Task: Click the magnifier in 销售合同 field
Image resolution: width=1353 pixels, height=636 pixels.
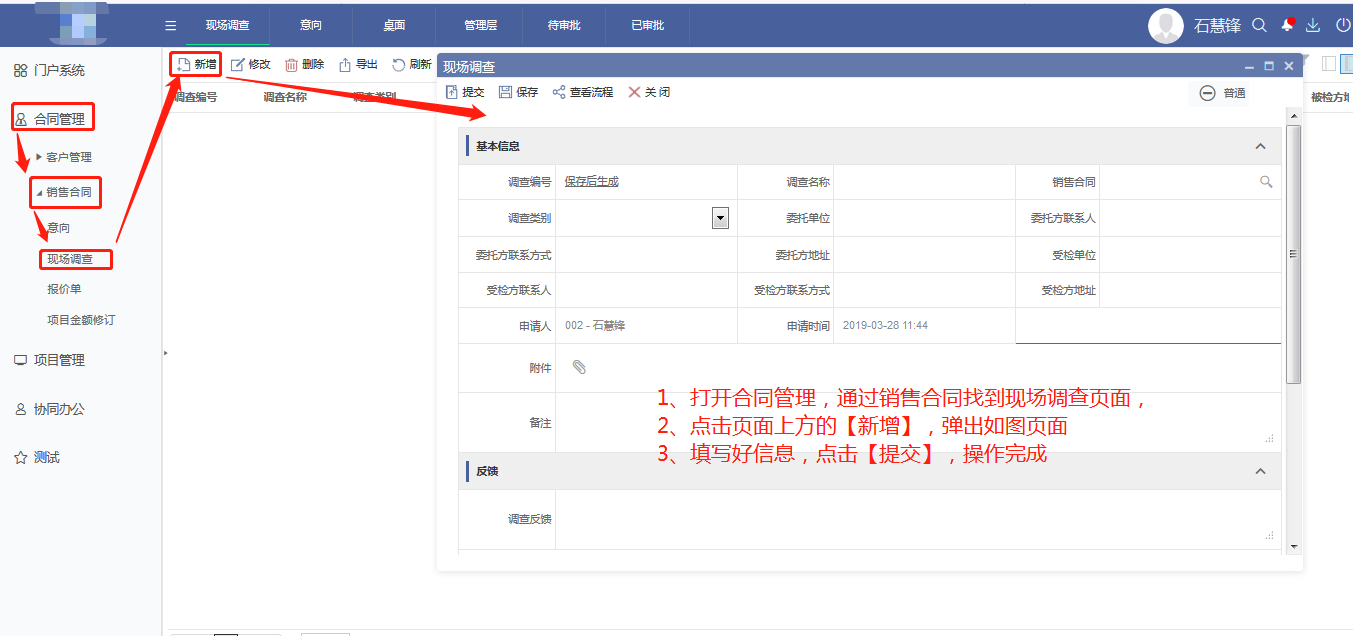Action: click(1265, 182)
